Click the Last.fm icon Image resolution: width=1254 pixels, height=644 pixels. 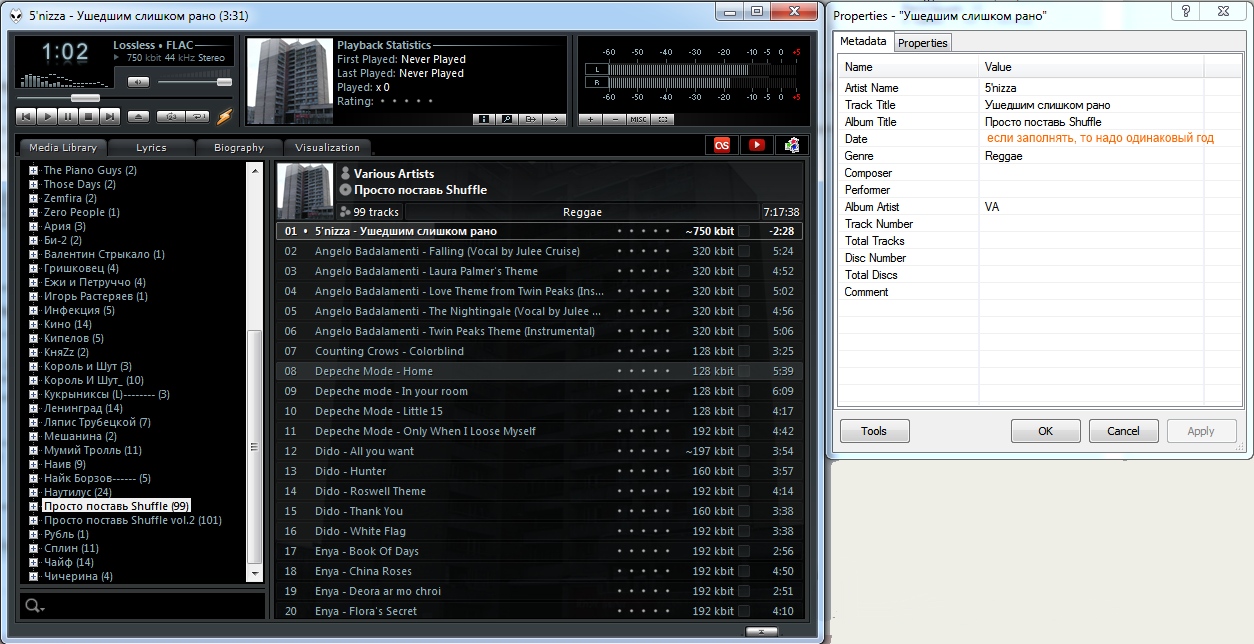721,145
